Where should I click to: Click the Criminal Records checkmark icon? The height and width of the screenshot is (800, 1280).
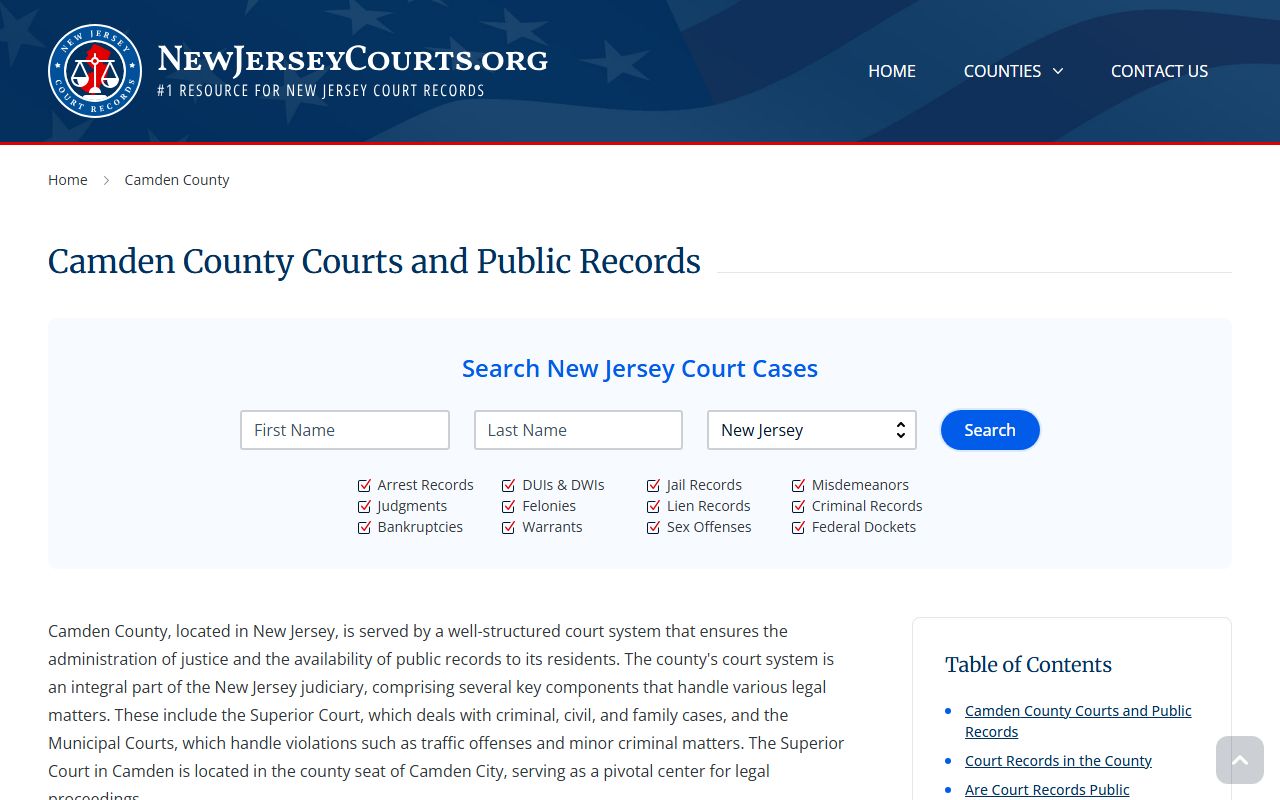click(799, 506)
